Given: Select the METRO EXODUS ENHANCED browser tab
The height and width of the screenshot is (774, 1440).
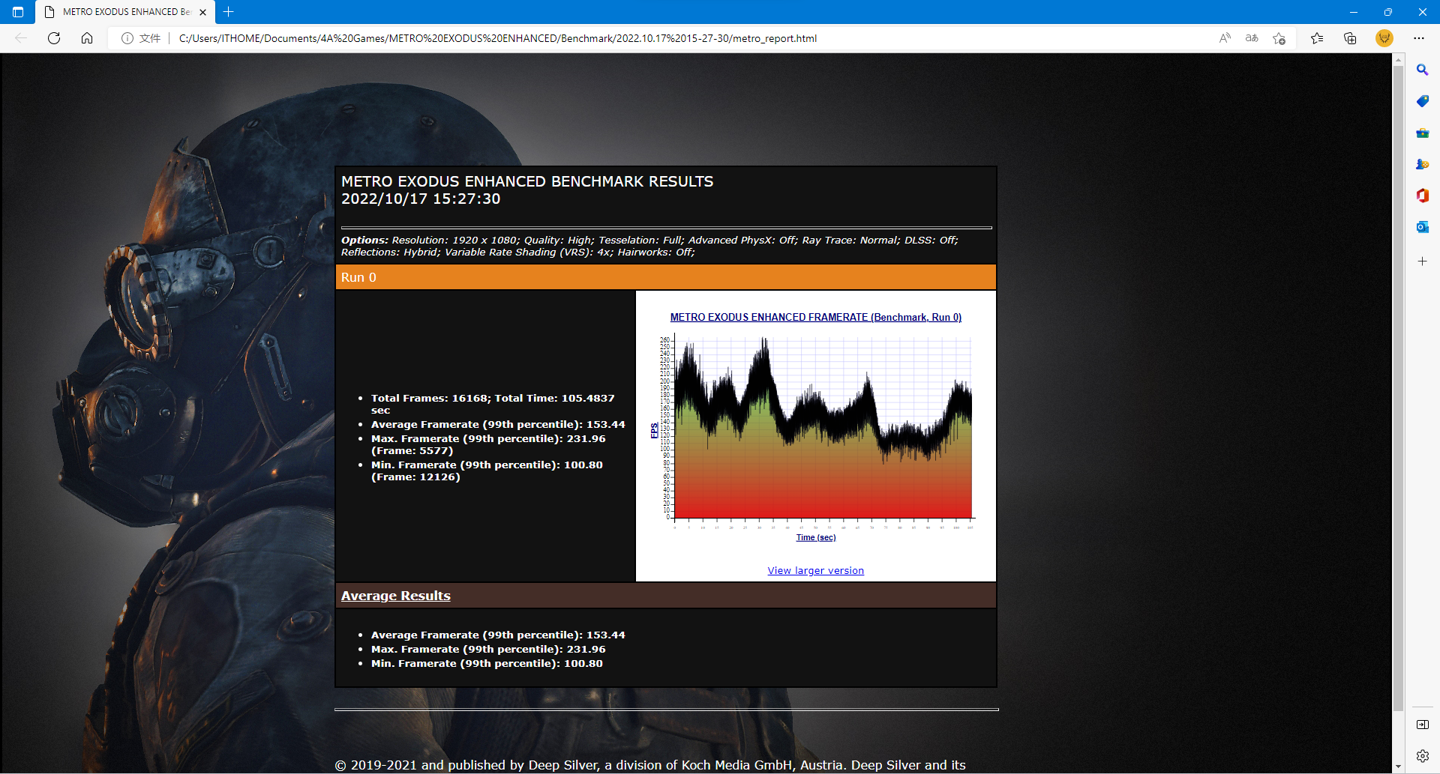Looking at the screenshot, I should pos(125,12).
